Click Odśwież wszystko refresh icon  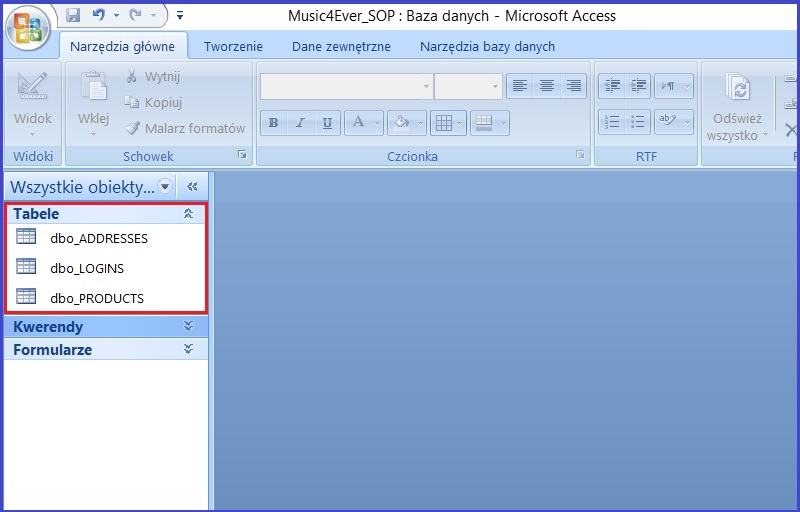click(x=738, y=90)
